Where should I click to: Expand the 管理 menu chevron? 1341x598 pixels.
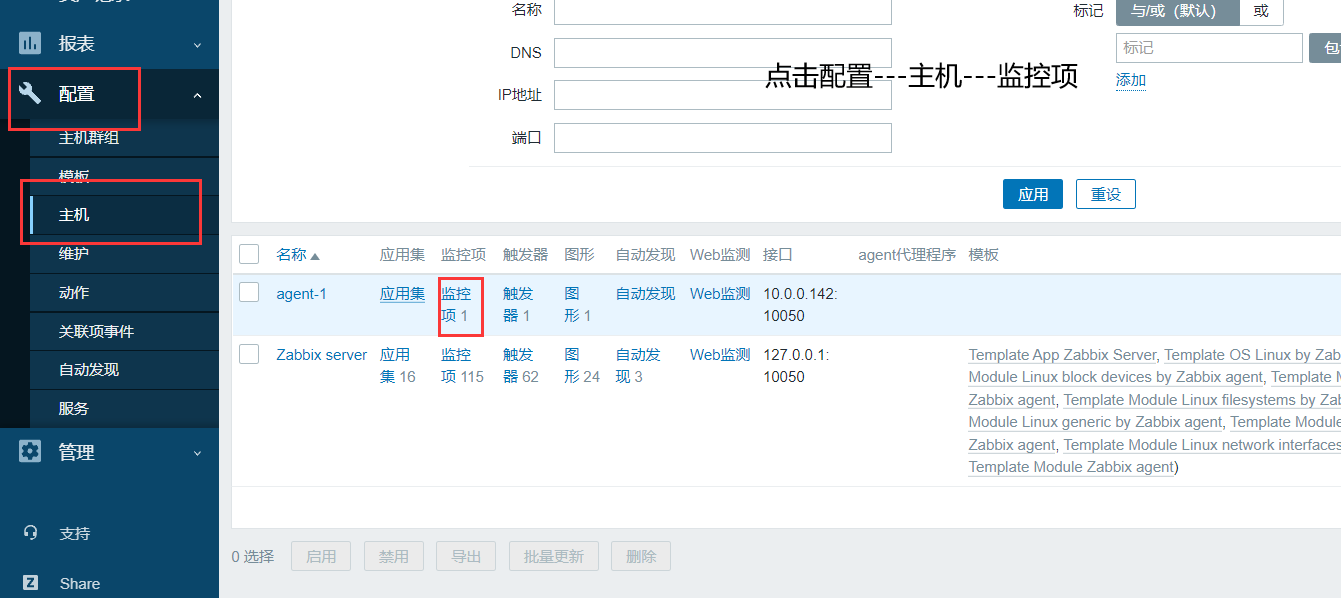point(197,453)
